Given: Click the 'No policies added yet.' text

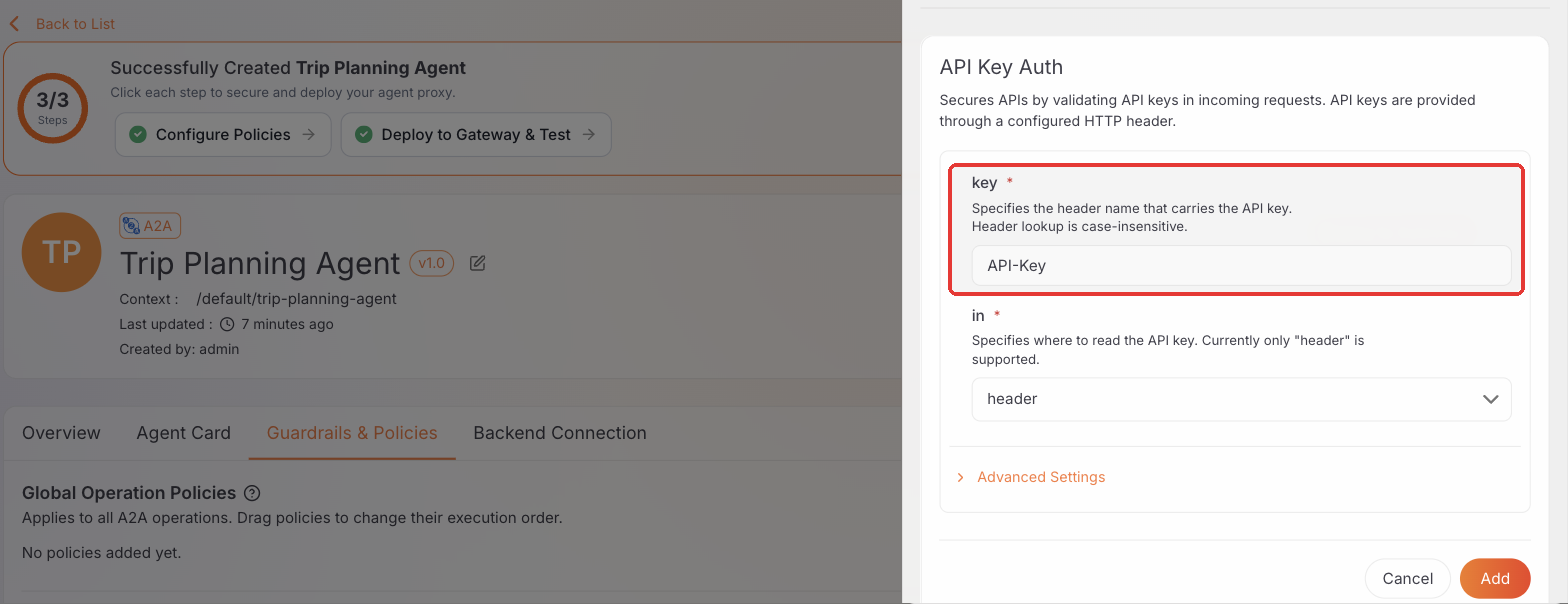Looking at the screenshot, I should click(x=101, y=552).
